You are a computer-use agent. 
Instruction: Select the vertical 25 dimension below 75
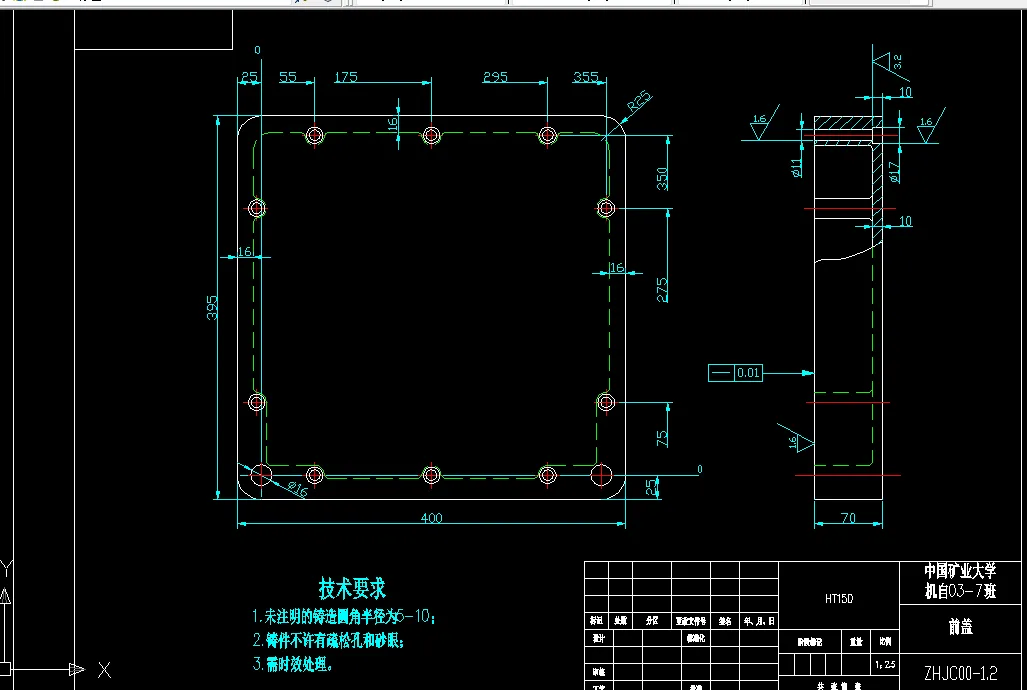point(650,486)
